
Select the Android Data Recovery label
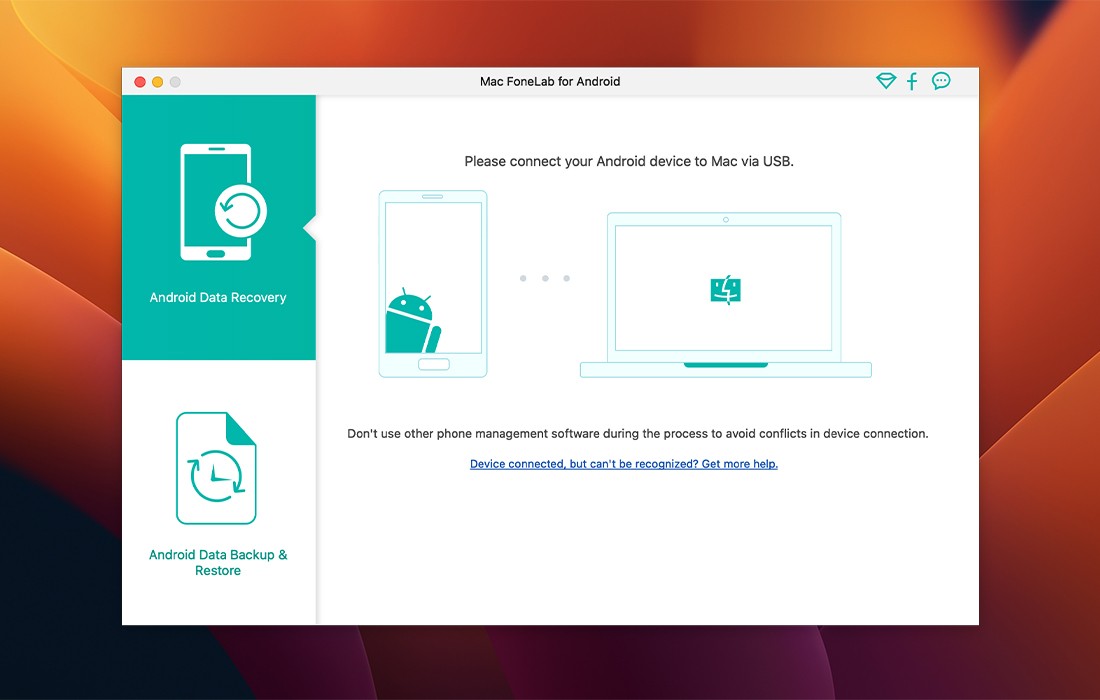click(218, 297)
